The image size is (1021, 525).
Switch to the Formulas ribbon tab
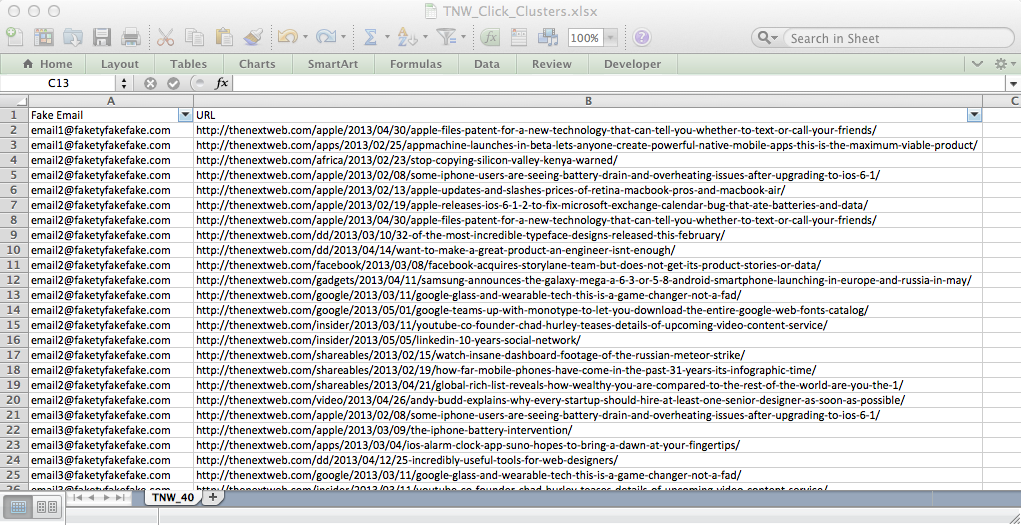pyautogui.click(x=415, y=64)
